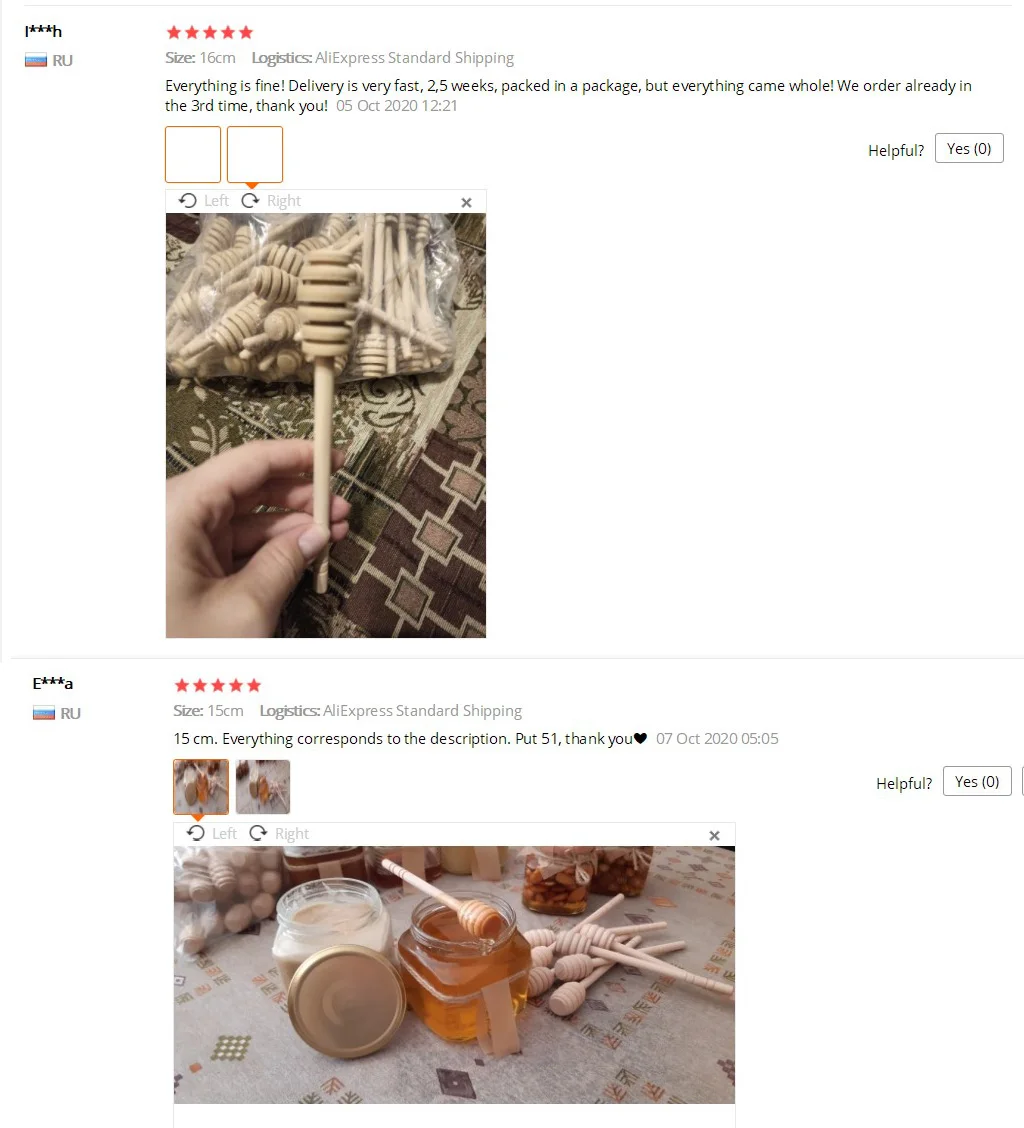Mark I***h's review as helpful with Yes (0)
The height and width of the screenshot is (1128, 1024).
tap(969, 148)
